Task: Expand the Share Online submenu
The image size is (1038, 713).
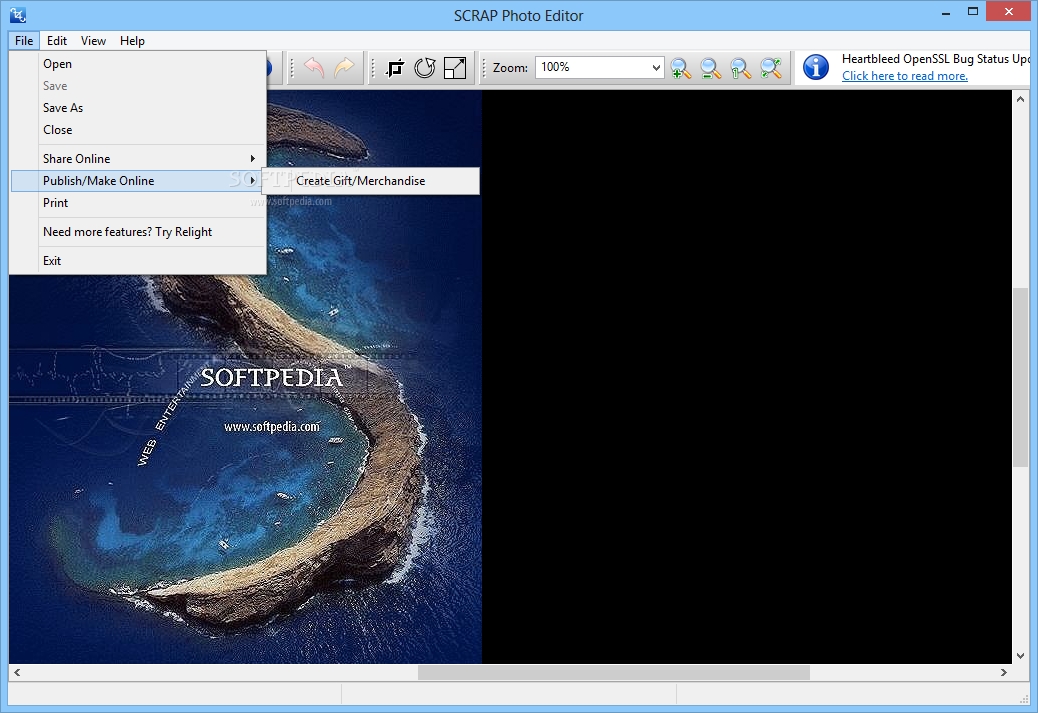Action: (x=138, y=159)
